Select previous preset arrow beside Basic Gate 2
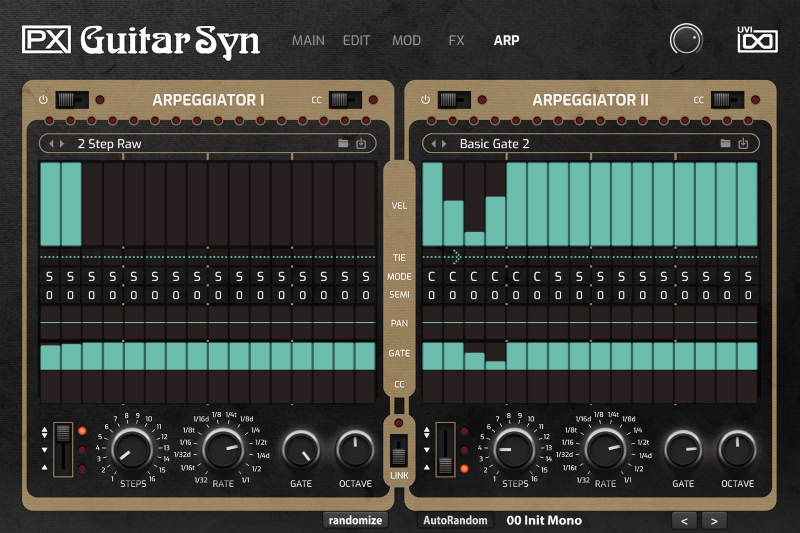Image resolution: width=800 pixels, height=533 pixels. pos(434,144)
